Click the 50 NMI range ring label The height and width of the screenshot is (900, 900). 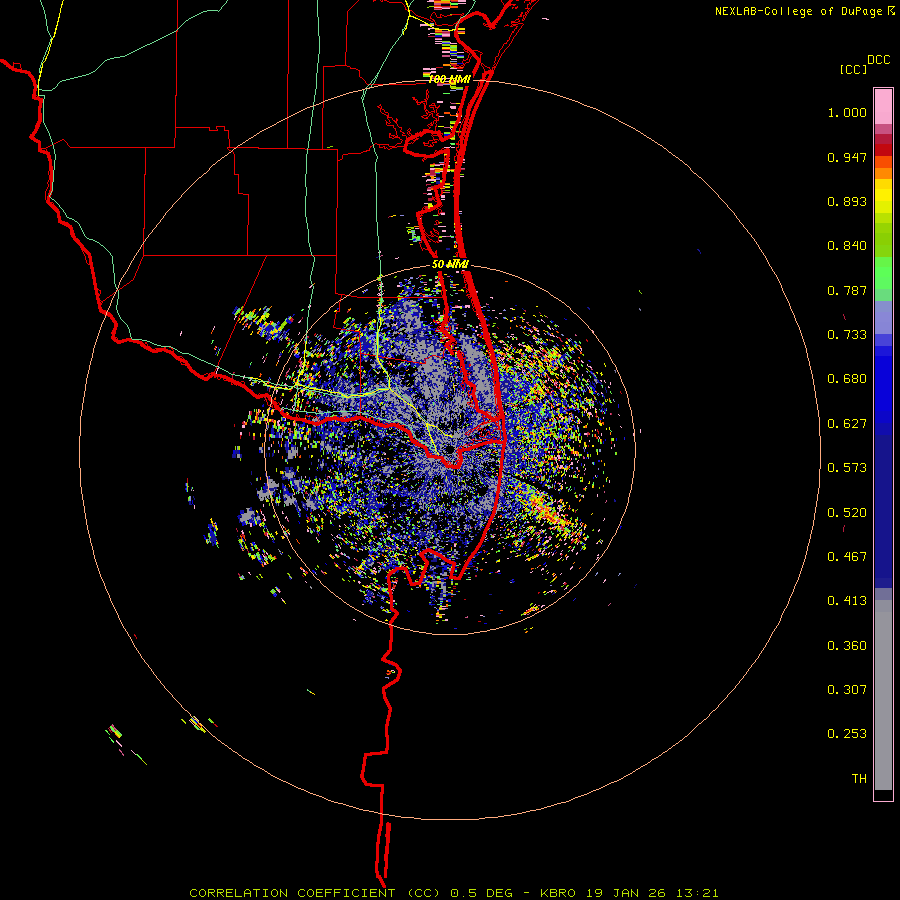[451, 264]
